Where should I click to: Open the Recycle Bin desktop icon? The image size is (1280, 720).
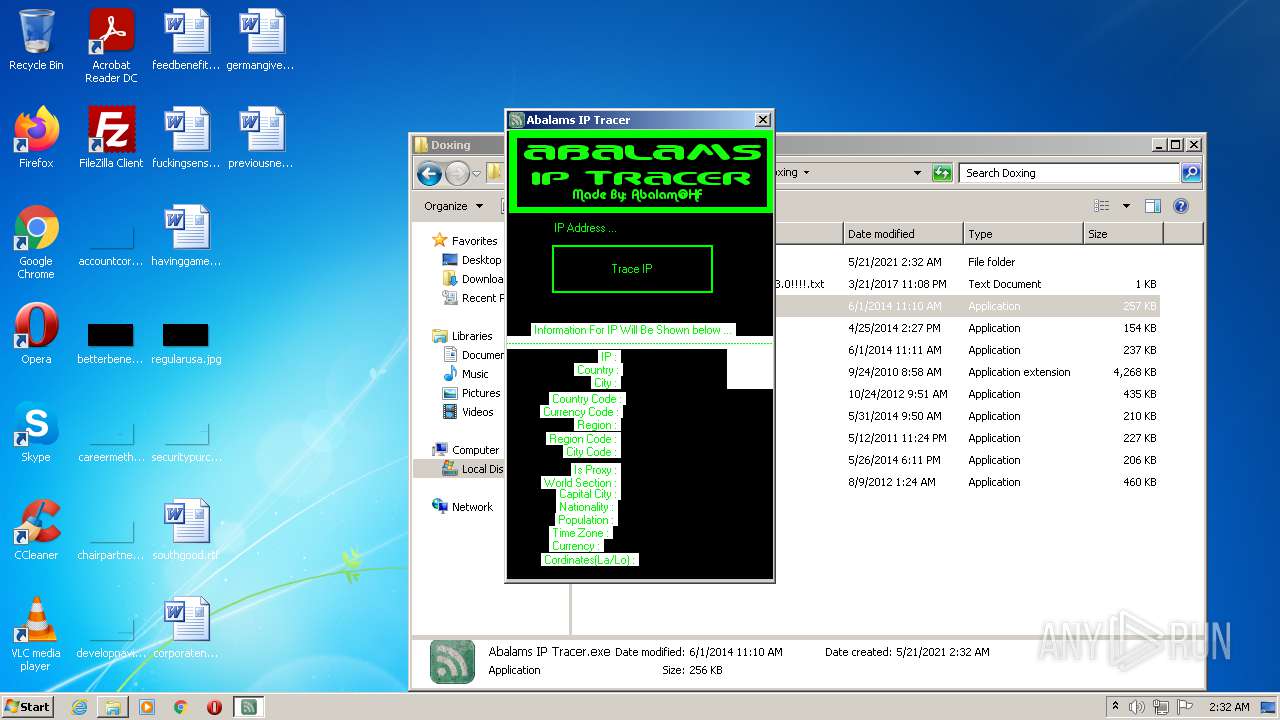coord(36,41)
